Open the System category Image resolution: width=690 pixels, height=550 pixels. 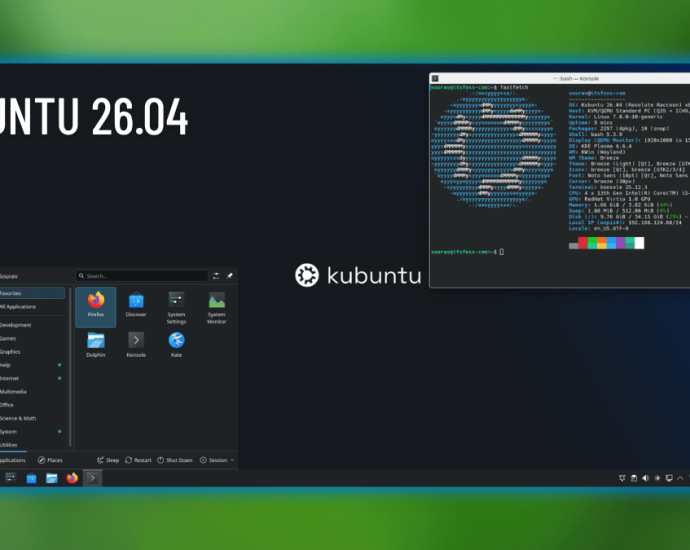pos(32,432)
